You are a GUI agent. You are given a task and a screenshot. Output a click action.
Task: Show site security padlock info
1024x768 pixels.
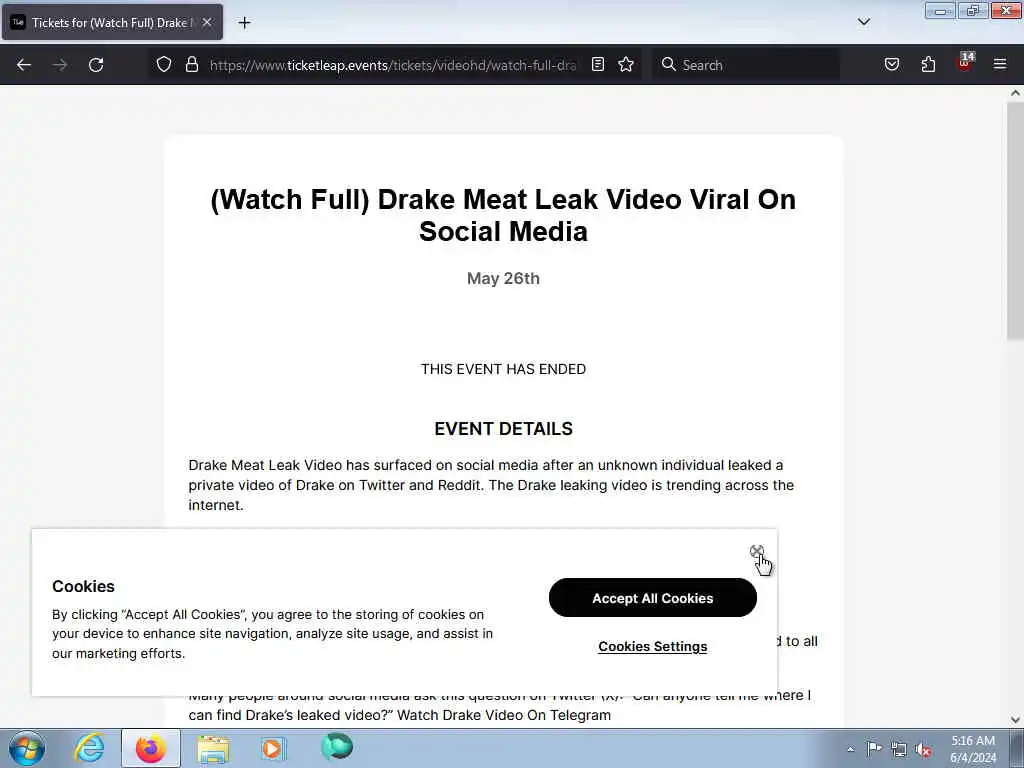[x=191, y=64]
